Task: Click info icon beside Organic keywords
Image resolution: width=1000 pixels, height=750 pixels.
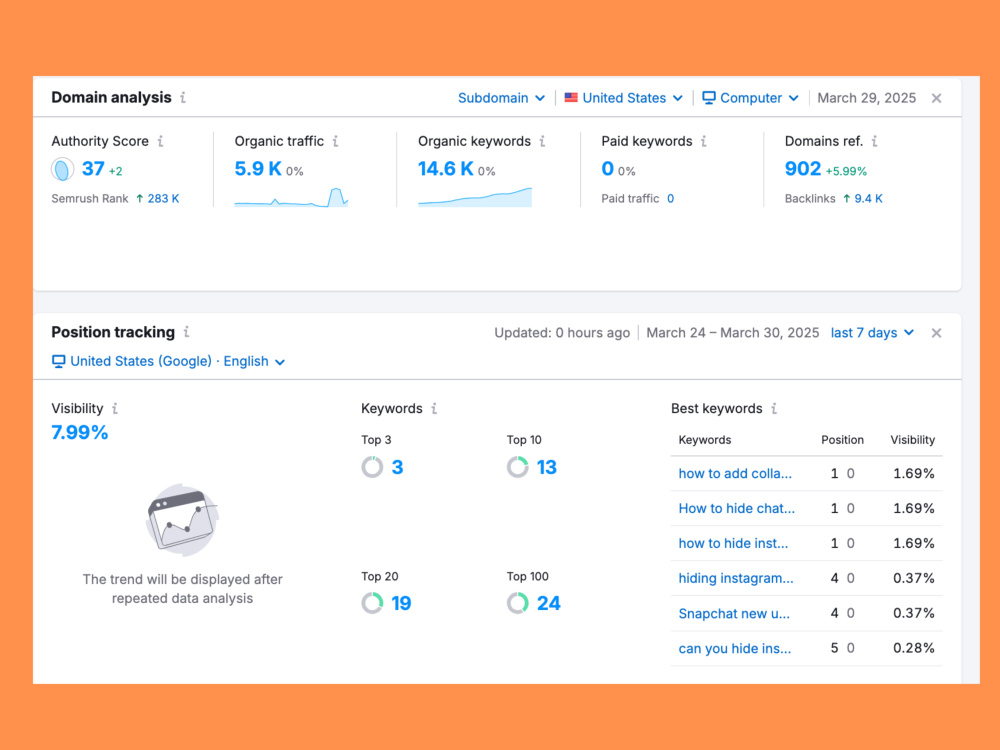Action: (542, 141)
